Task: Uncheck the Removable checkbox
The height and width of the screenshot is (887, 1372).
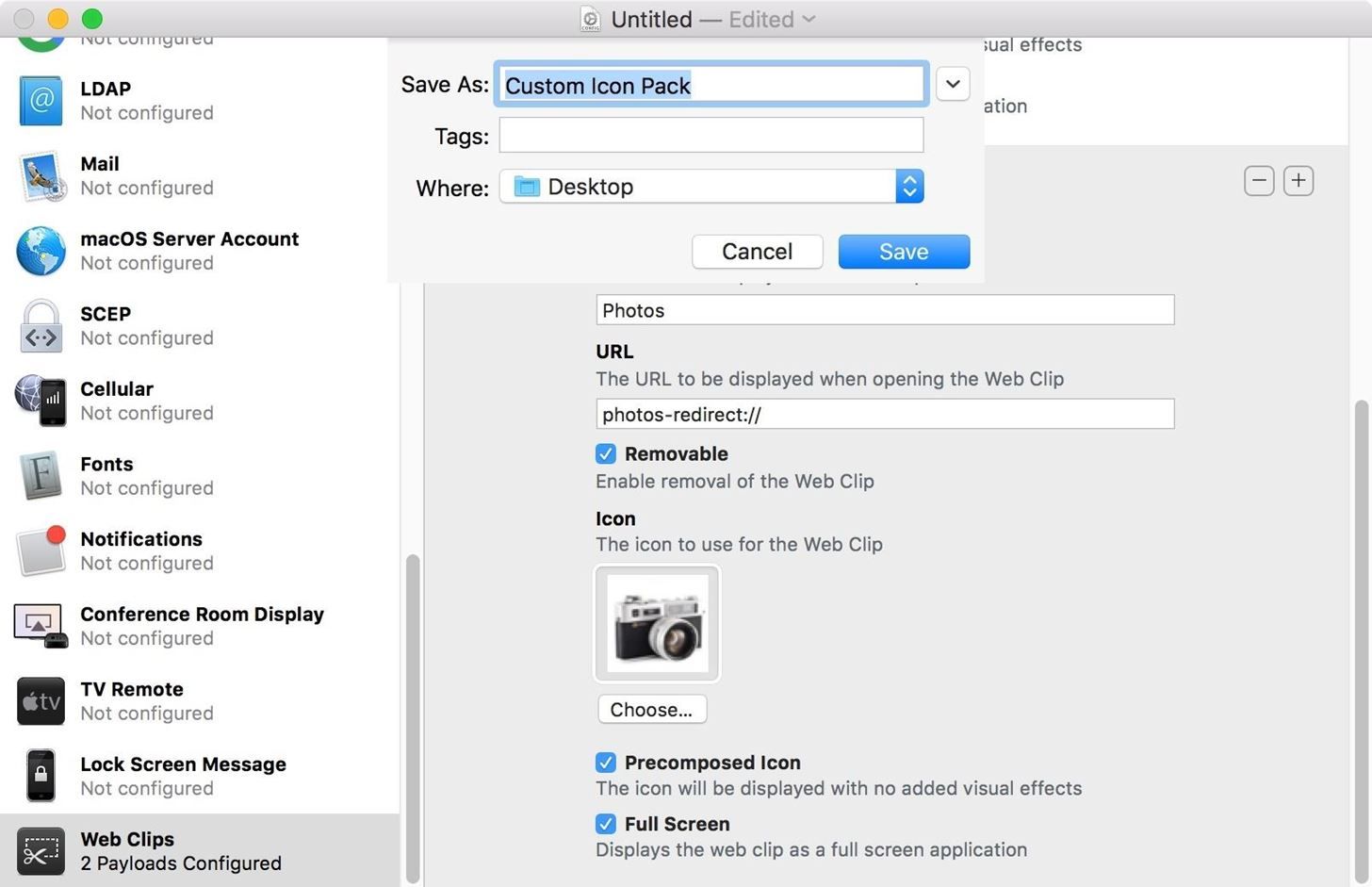Action: click(606, 454)
